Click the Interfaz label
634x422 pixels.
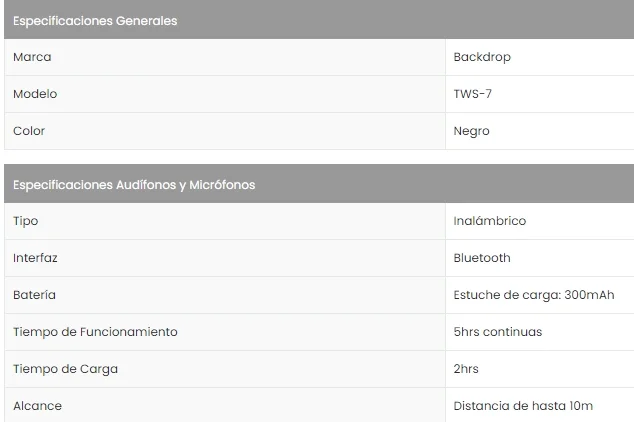pos(35,258)
